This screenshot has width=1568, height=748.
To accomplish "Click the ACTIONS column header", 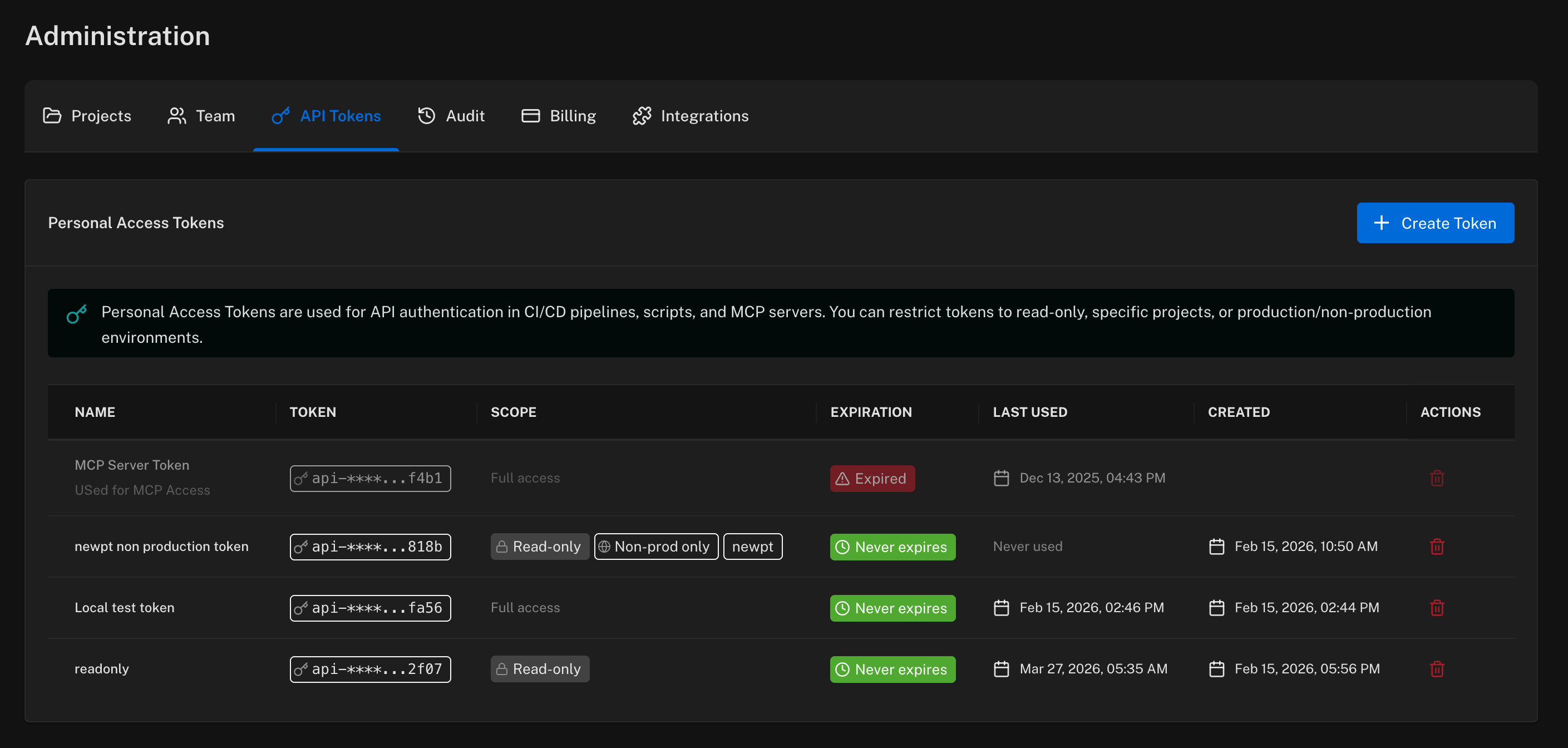I will [x=1450, y=412].
